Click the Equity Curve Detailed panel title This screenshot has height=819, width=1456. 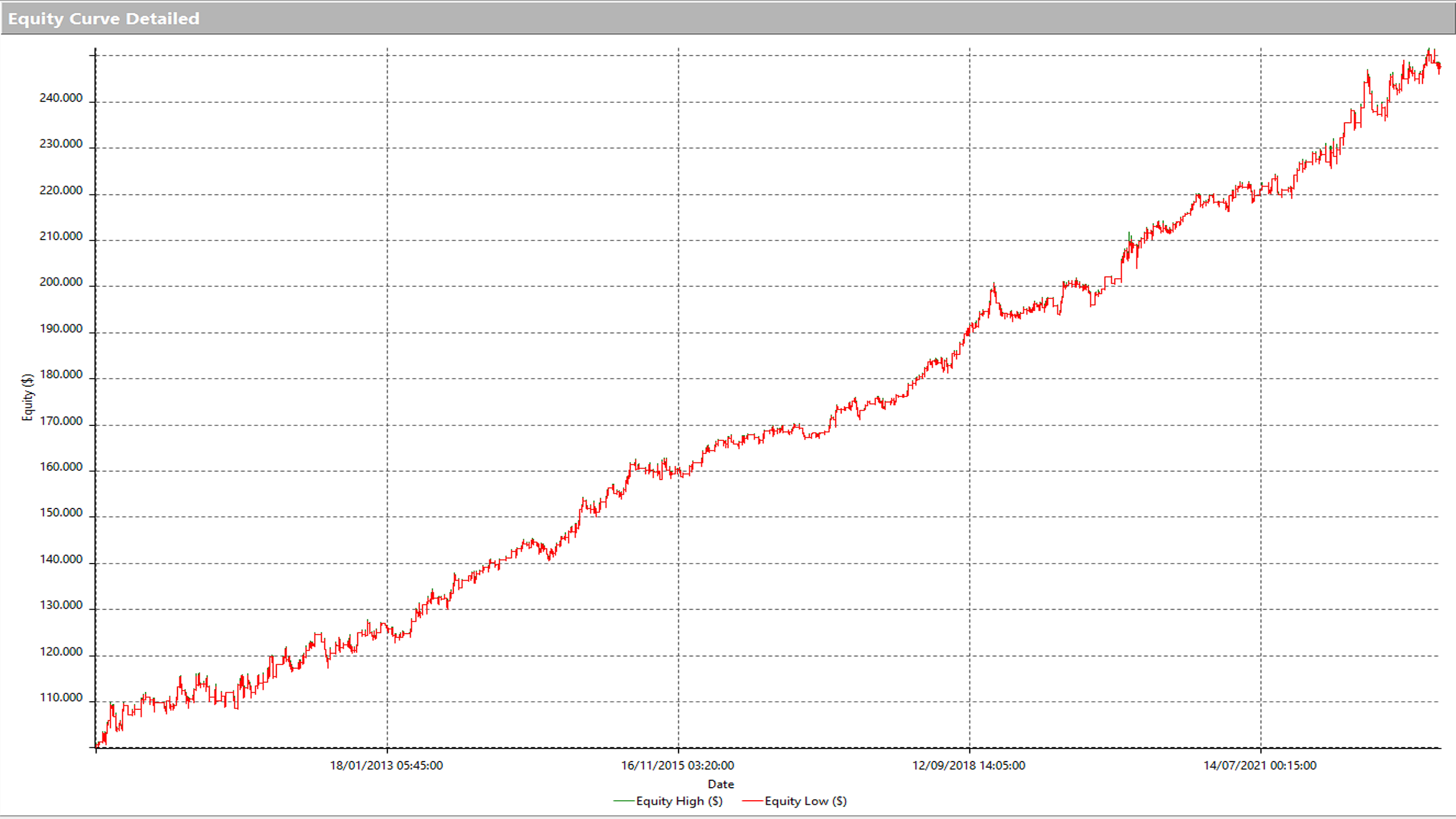click(x=104, y=19)
